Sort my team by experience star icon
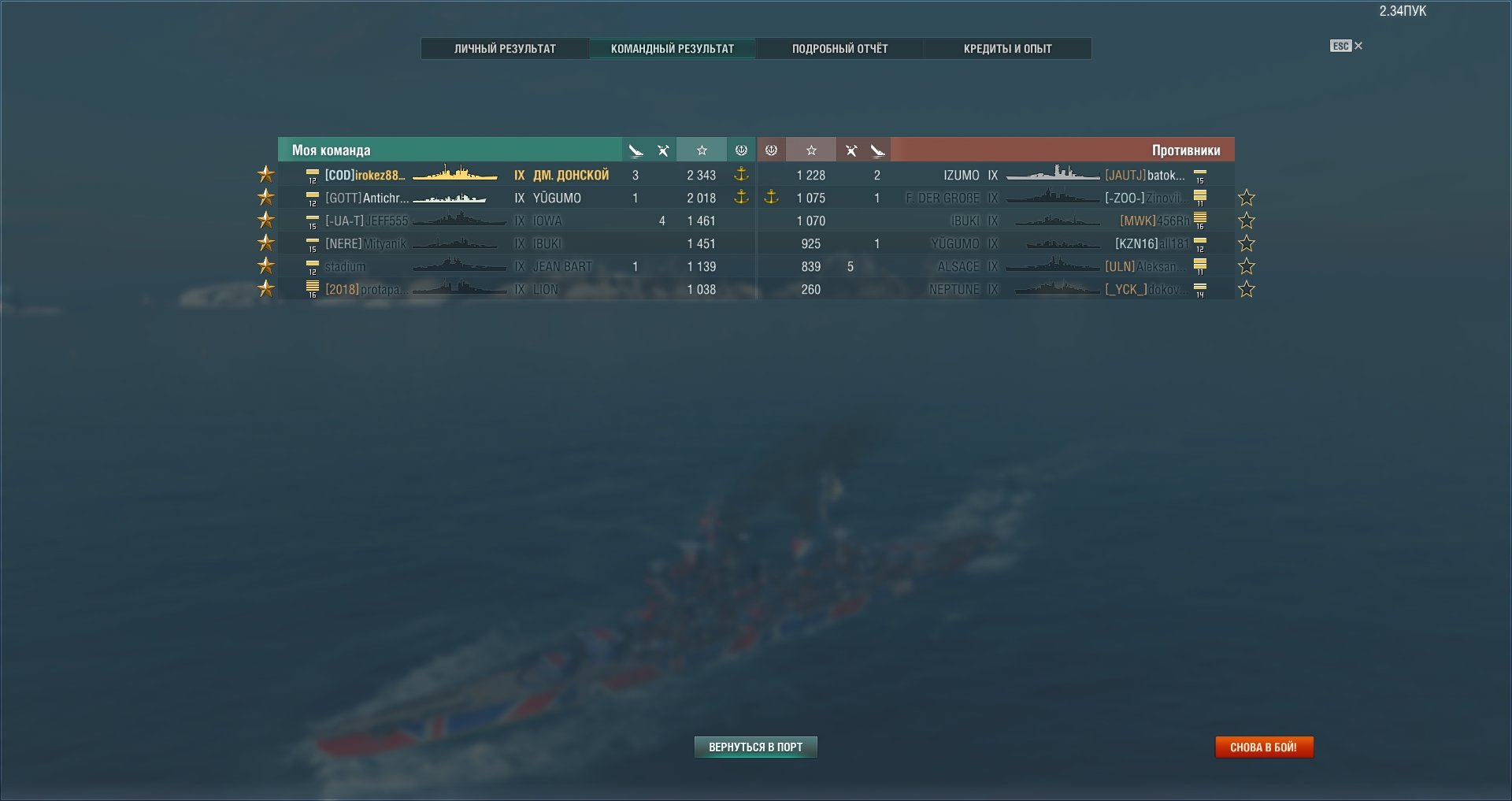1512x801 pixels. (x=702, y=150)
